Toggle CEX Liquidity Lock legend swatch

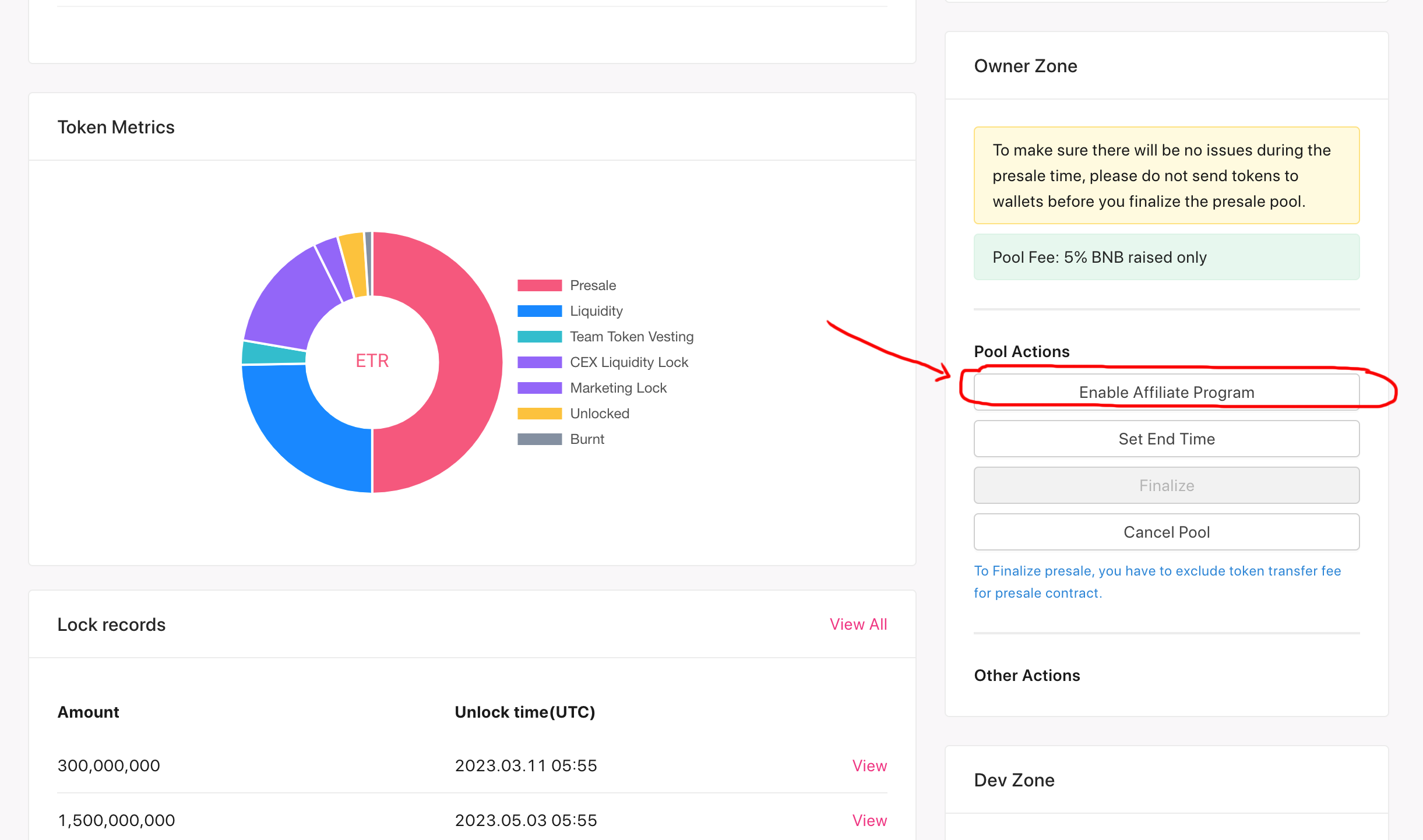coord(540,362)
